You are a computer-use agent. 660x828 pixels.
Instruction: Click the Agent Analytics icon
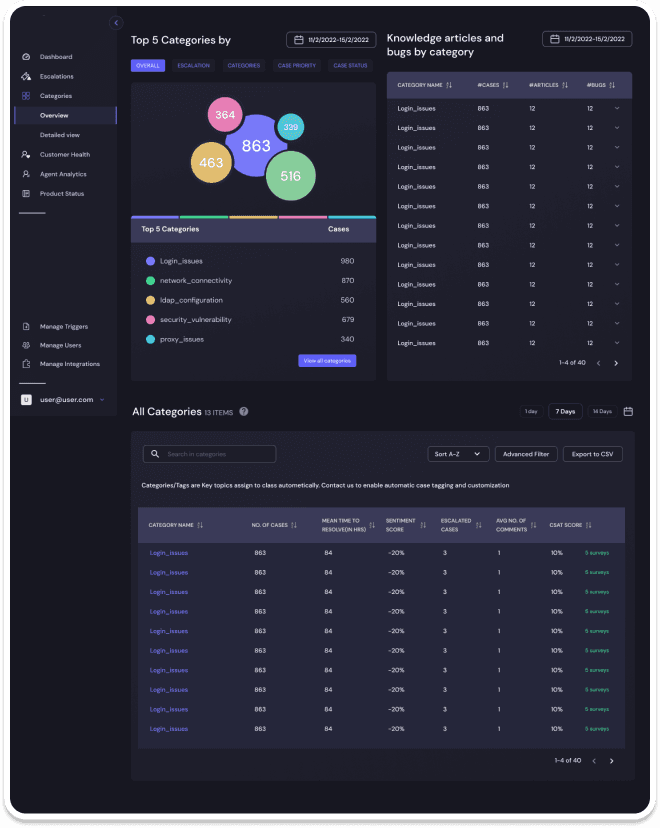click(26, 174)
